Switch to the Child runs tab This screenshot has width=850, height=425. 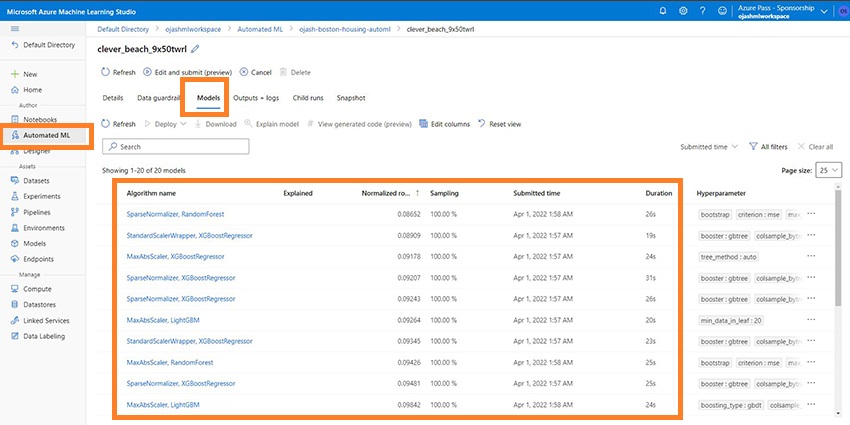point(308,98)
